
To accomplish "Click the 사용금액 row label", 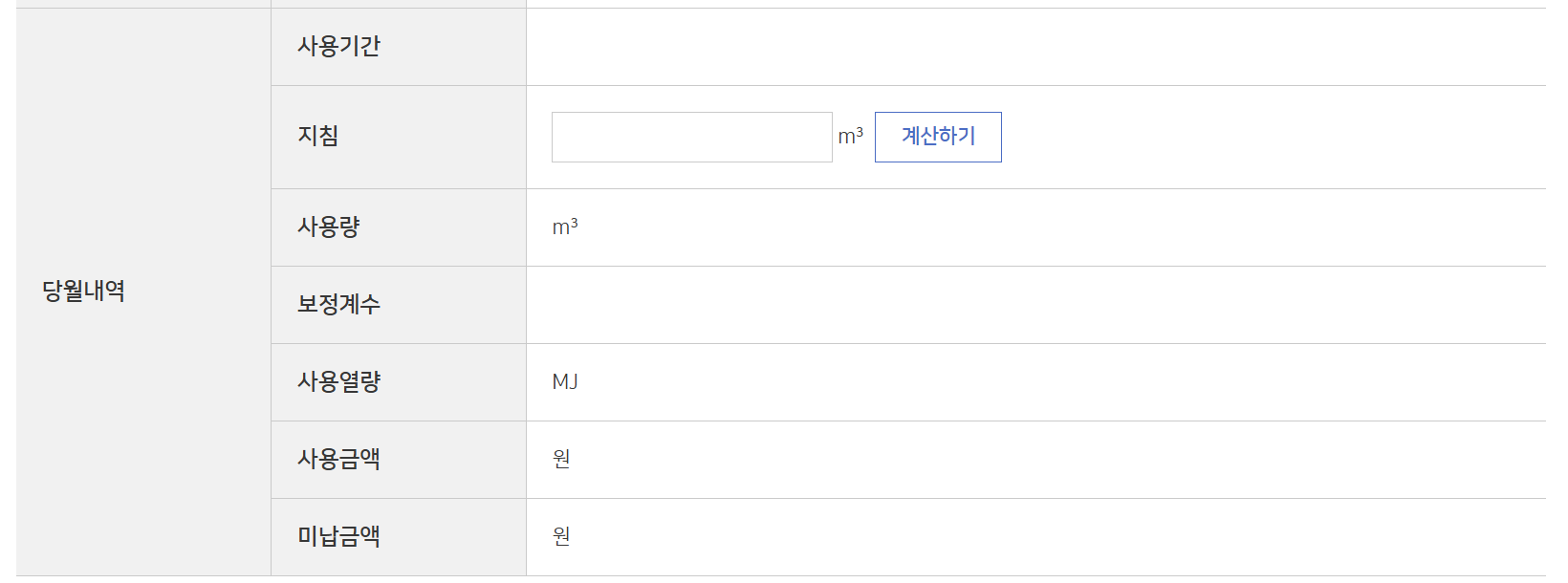I will point(338,459).
